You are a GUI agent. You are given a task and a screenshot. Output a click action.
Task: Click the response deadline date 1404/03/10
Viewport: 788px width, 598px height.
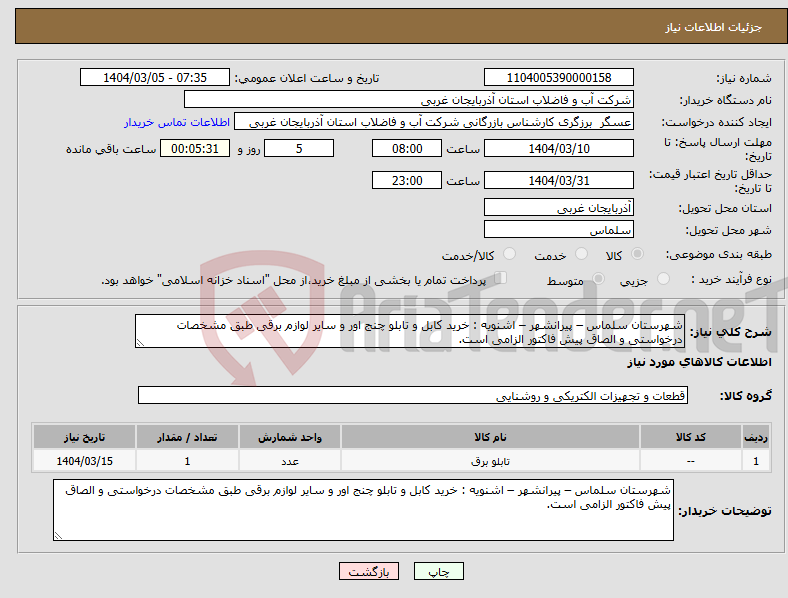click(x=558, y=148)
